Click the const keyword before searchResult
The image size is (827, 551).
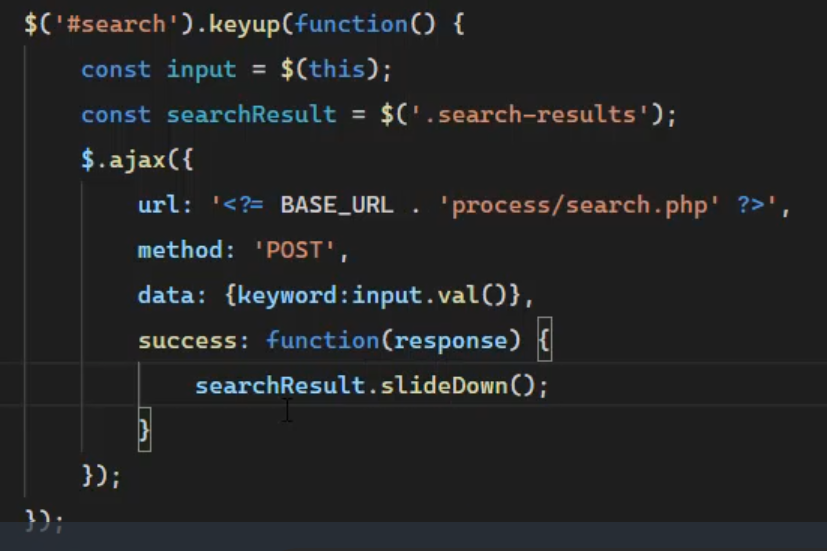116,115
